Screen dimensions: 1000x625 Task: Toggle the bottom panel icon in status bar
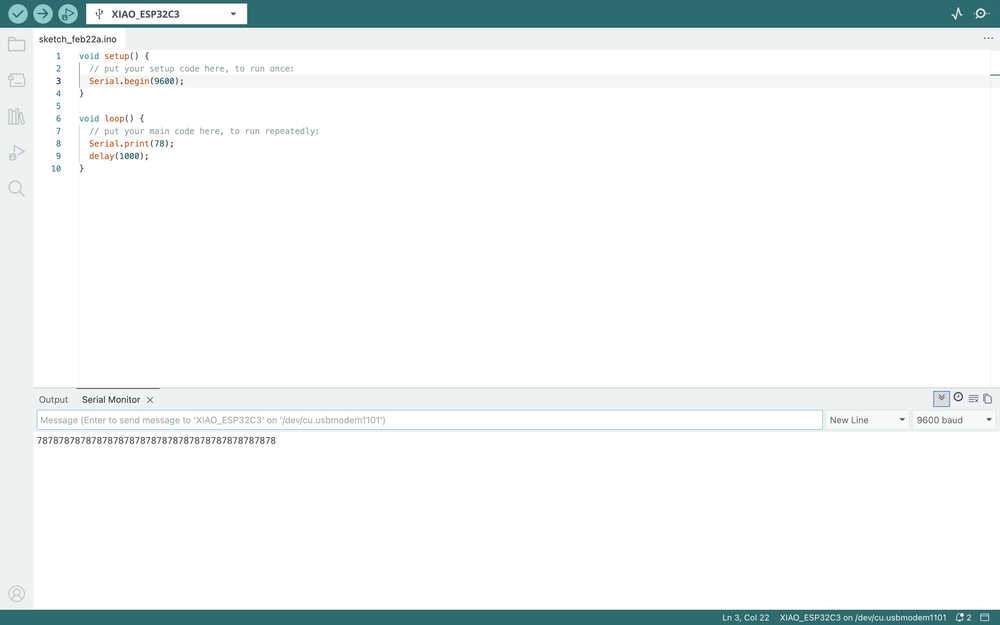(985, 617)
